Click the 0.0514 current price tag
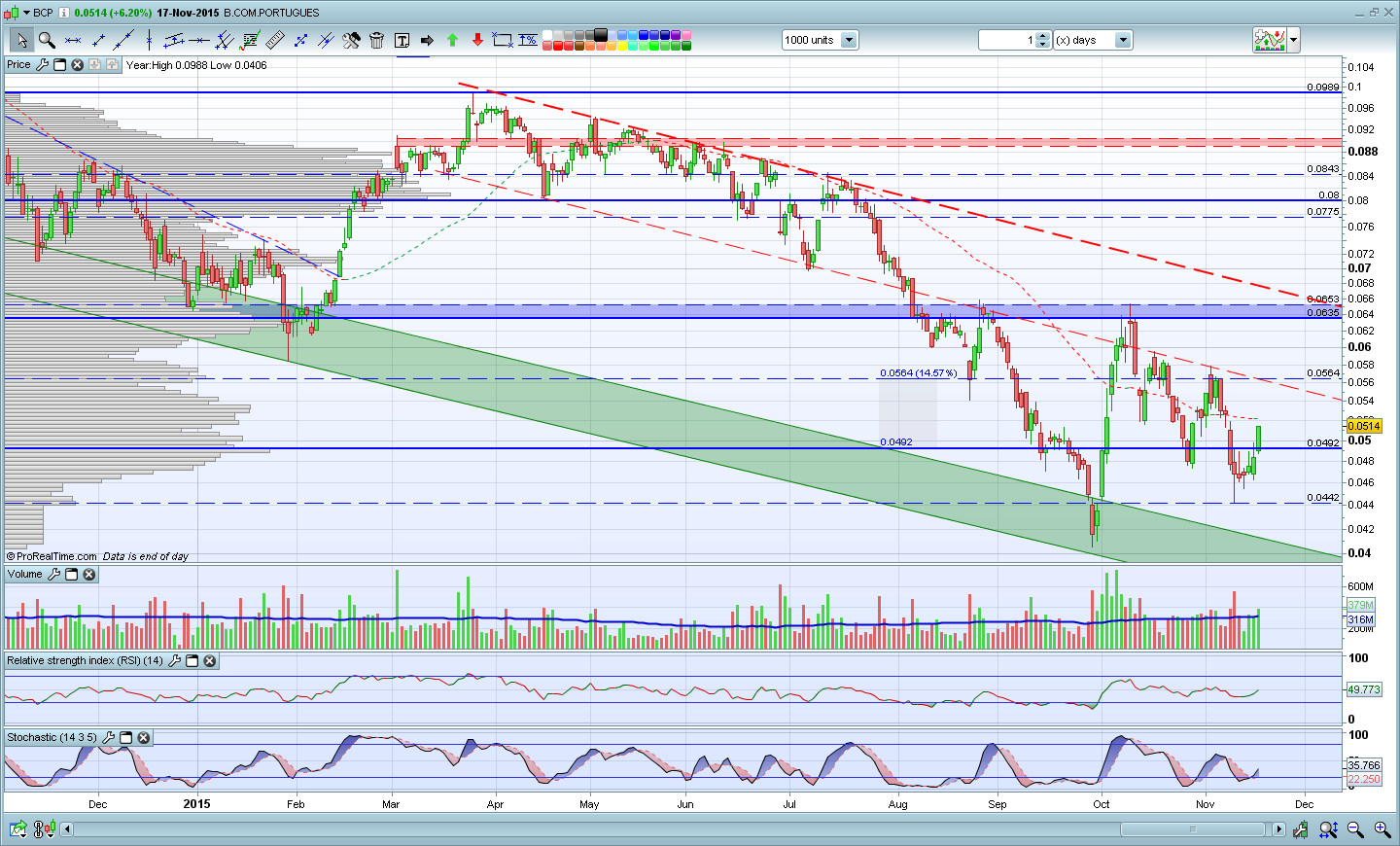Viewport: 1400px width, 846px height. 1364,426
